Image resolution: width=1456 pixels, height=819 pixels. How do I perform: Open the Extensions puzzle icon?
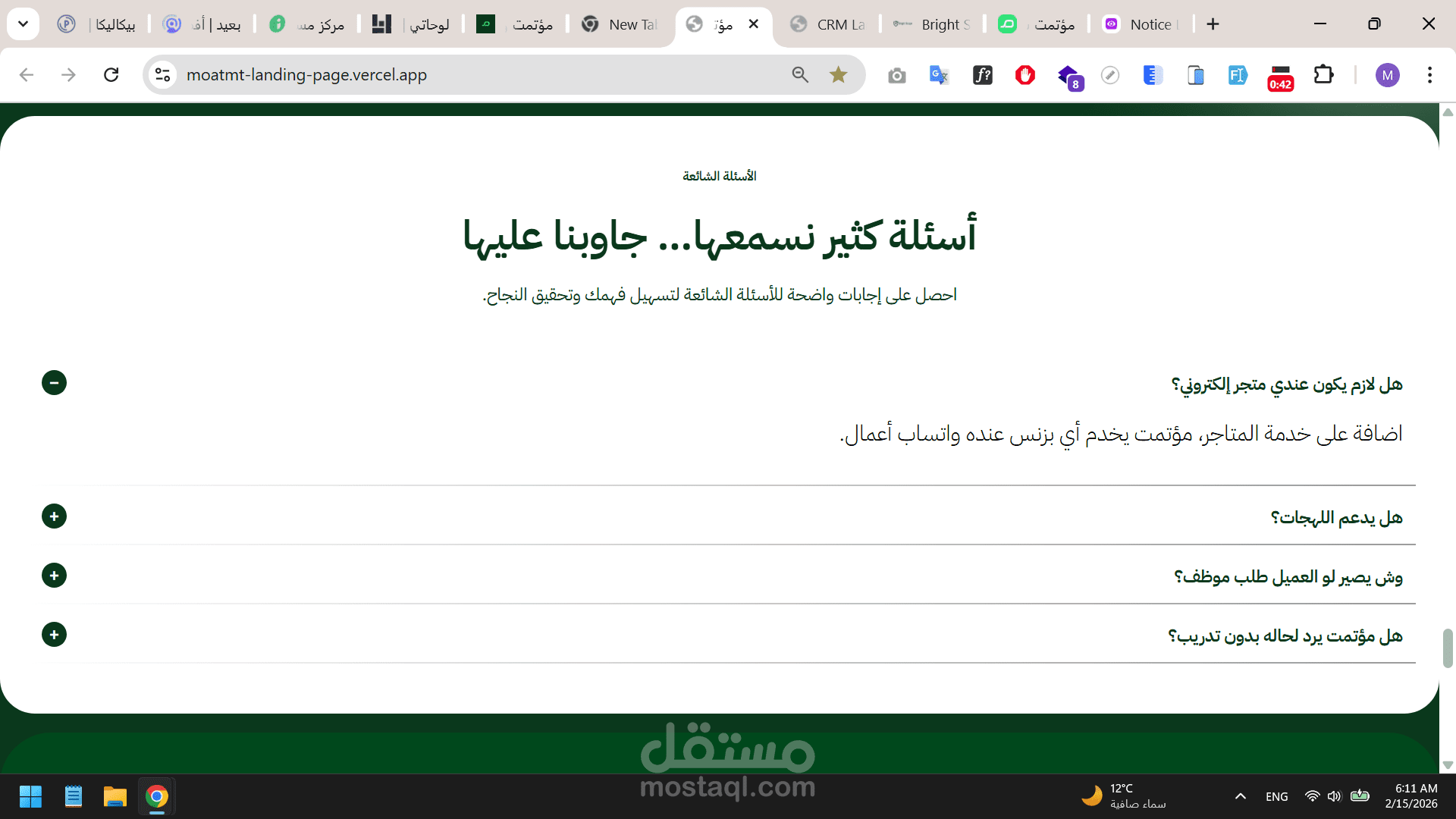(x=1323, y=74)
